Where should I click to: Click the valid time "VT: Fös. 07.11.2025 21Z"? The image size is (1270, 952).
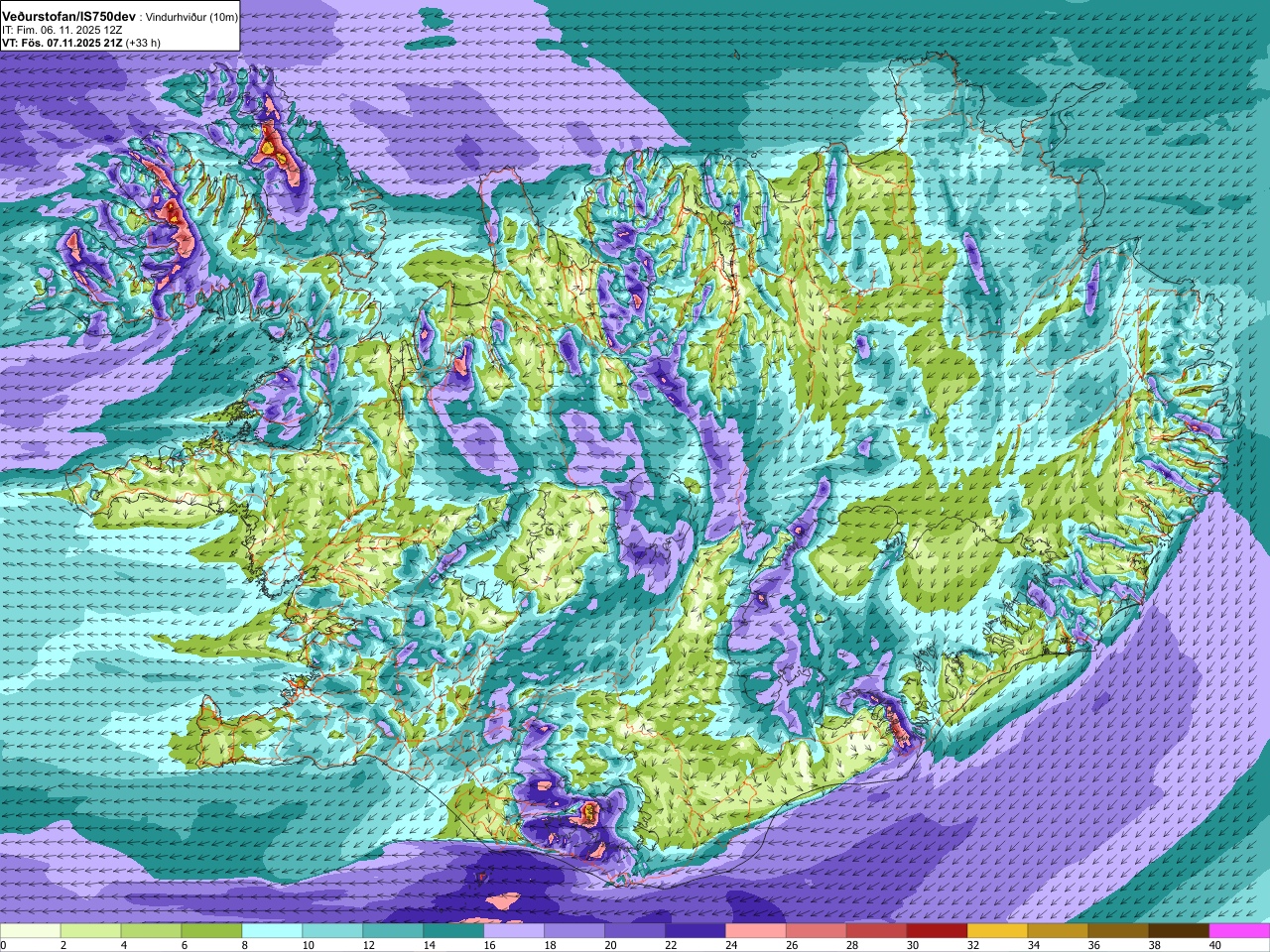pyautogui.click(x=62, y=44)
